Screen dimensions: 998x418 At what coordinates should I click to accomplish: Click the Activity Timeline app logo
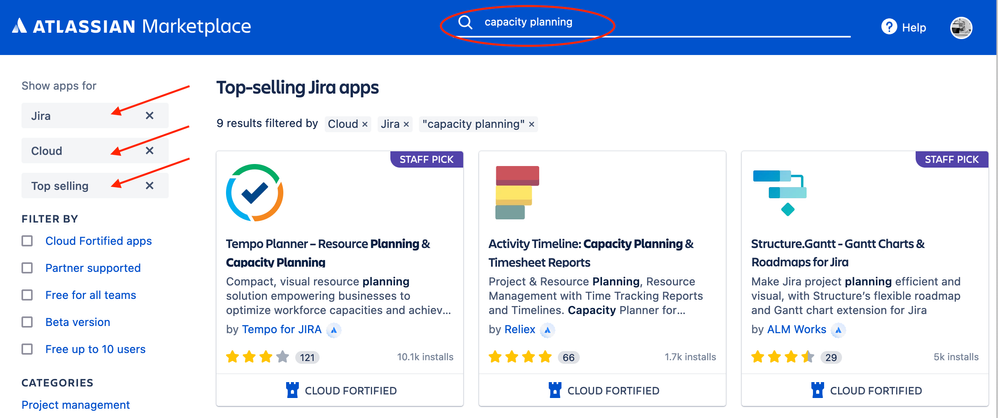point(517,193)
